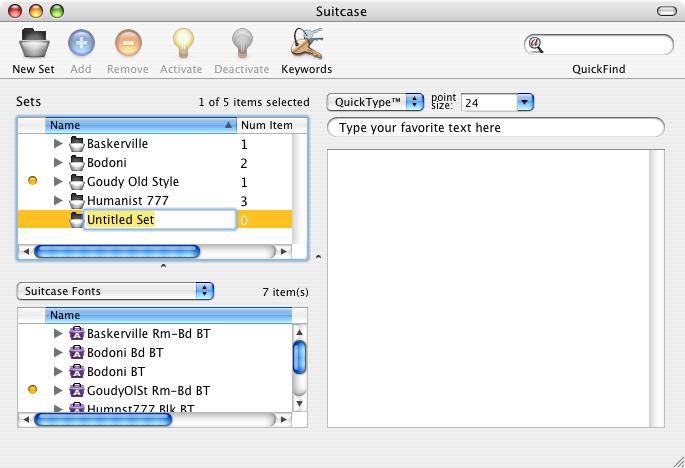This screenshot has width=685, height=468.
Task: Sort sets by Name column header
Action: click(141, 125)
